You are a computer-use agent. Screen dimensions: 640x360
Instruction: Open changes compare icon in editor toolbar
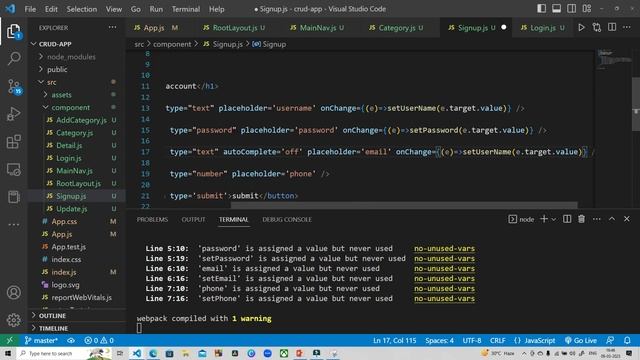[597, 27]
